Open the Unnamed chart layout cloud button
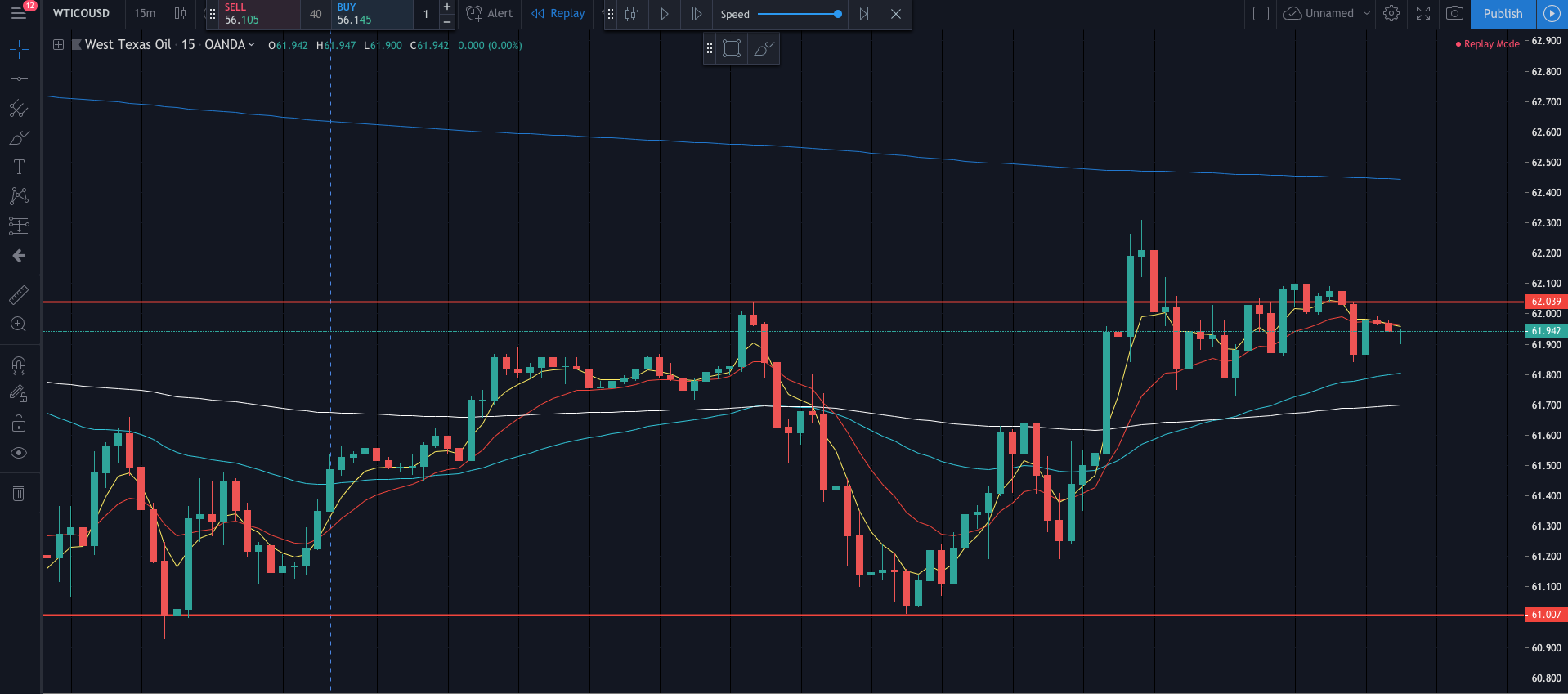Image resolution: width=1568 pixels, height=694 pixels. [x=1319, y=13]
